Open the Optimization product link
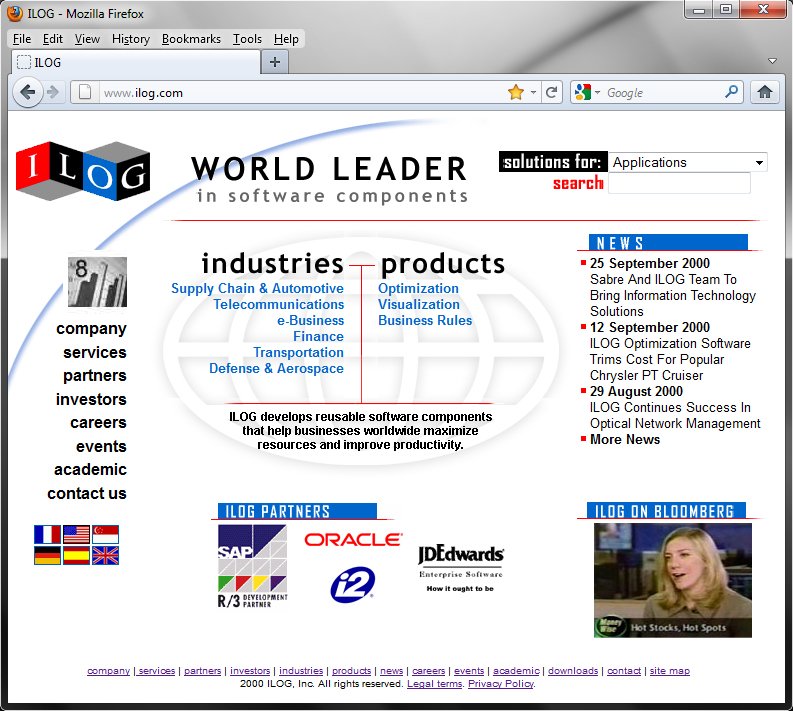The height and width of the screenshot is (711, 793). (418, 288)
